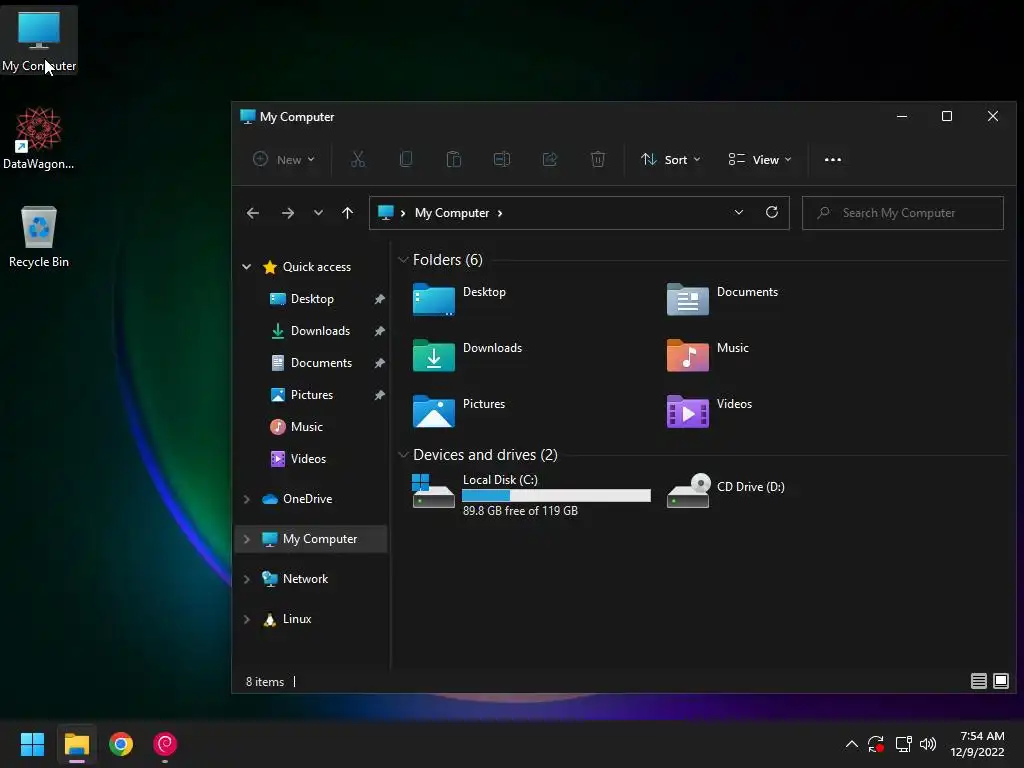Click the Share icon in toolbar

click(x=550, y=159)
